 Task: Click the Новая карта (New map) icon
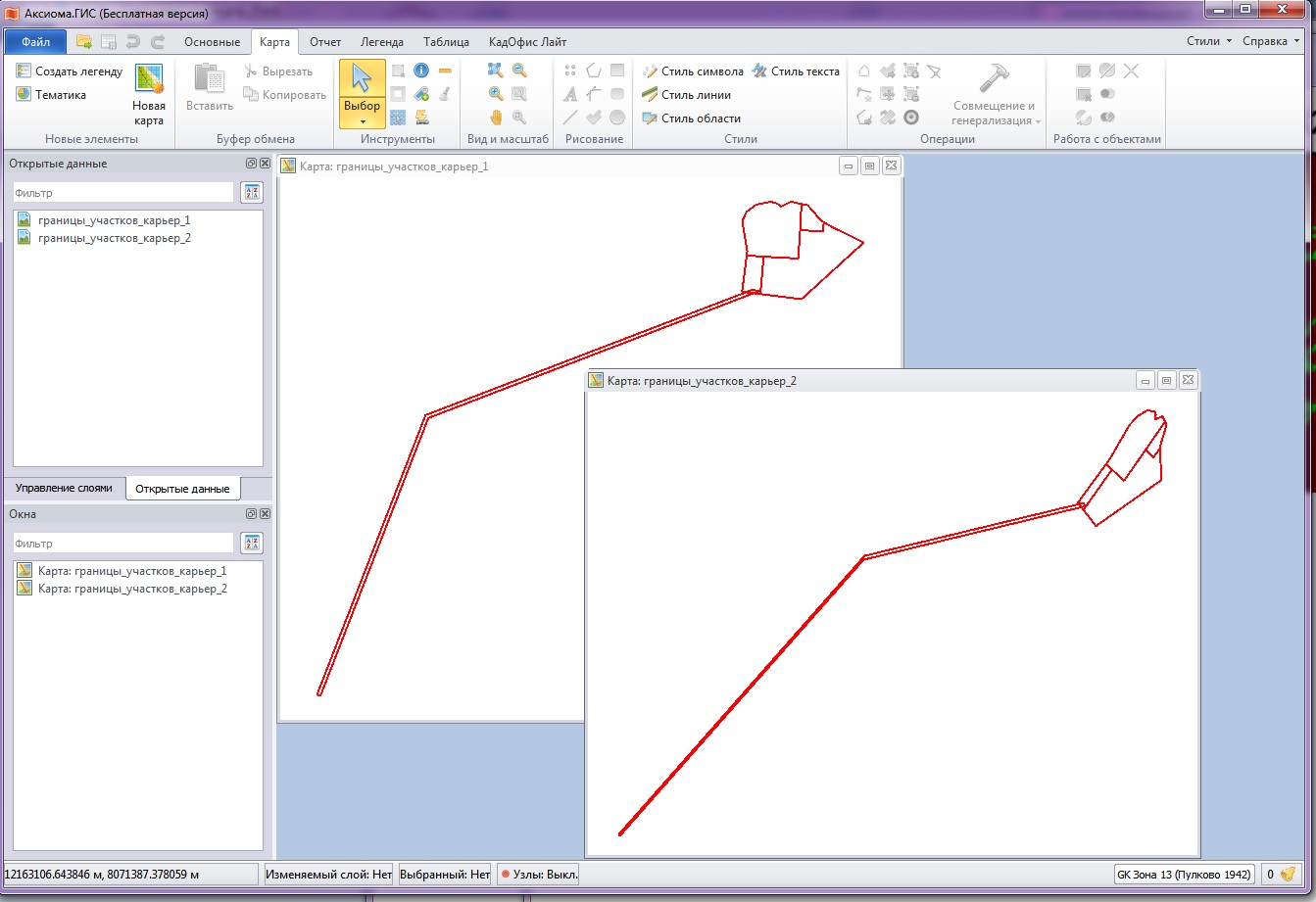[x=149, y=95]
